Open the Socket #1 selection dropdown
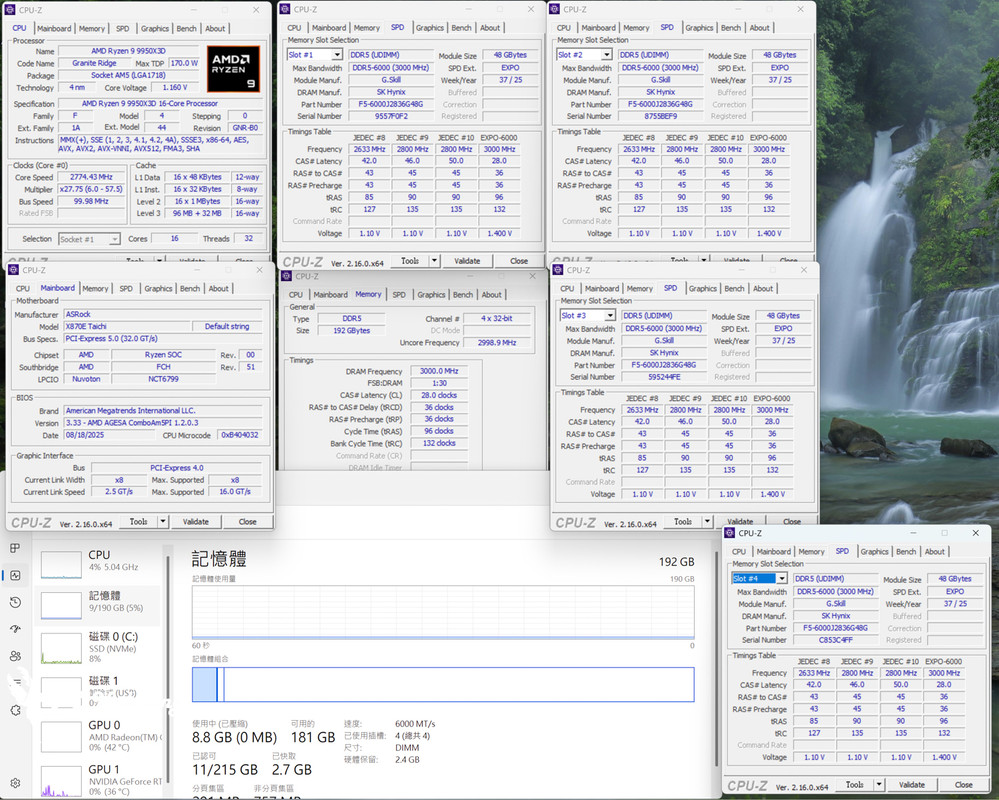The image size is (999, 800). 114,239
